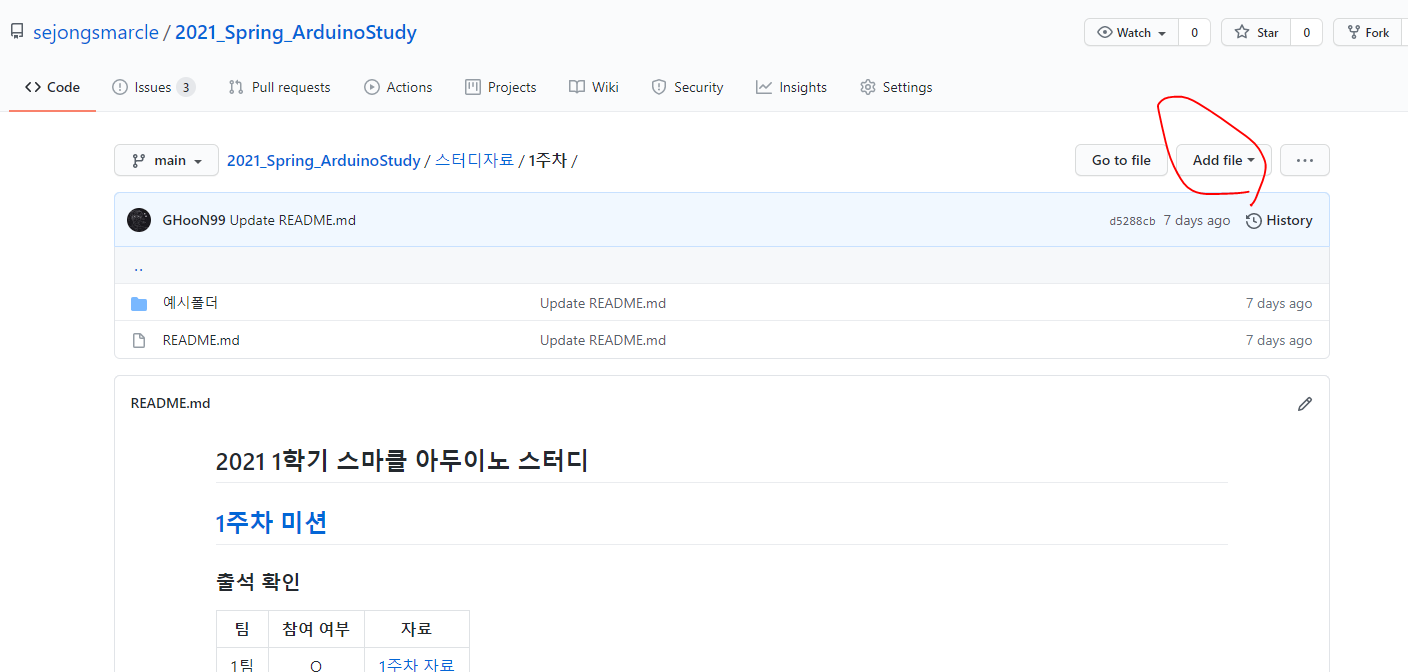Open the 1주차 미션 heading link
The height and width of the screenshot is (672, 1408).
pos(271,522)
